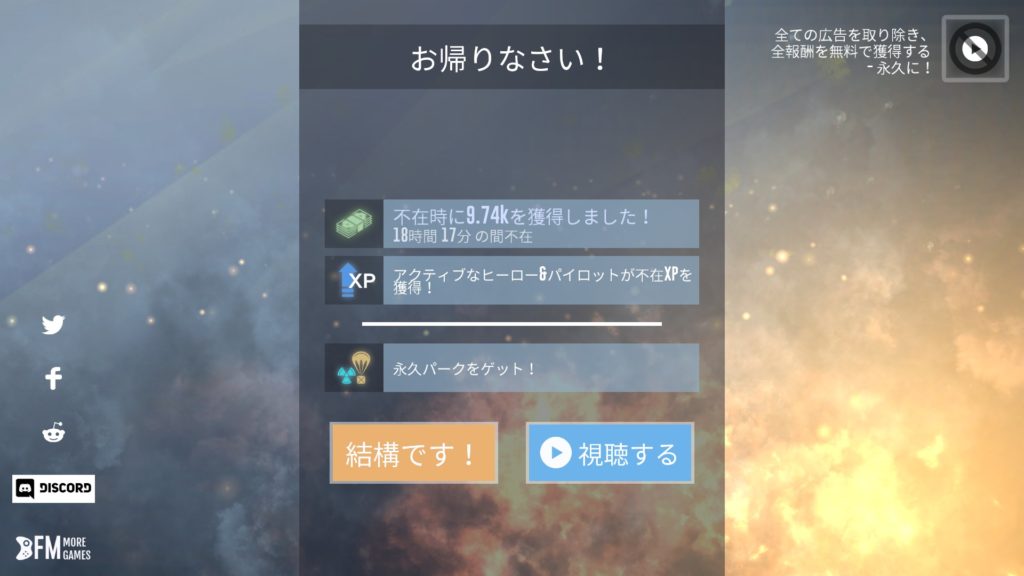Click the parachute perk crate icon
This screenshot has width=1024, height=576.
354,368
